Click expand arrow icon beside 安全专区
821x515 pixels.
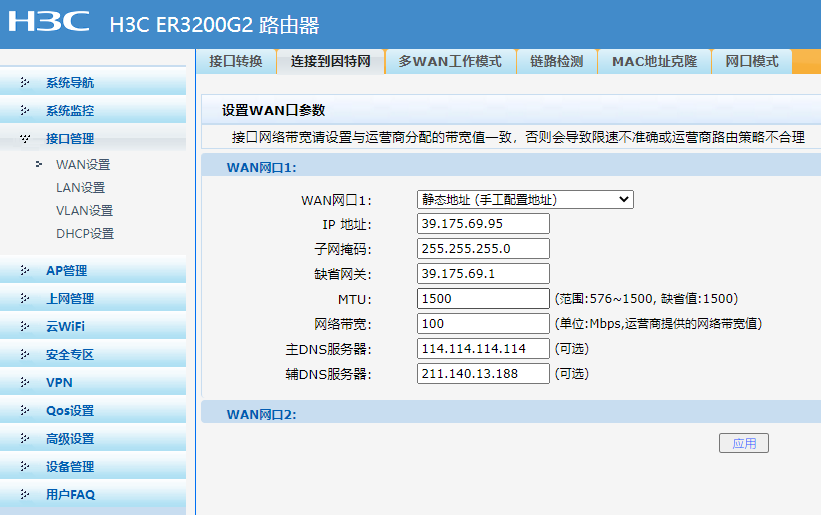pyautogui.click(x=25, y=354)
